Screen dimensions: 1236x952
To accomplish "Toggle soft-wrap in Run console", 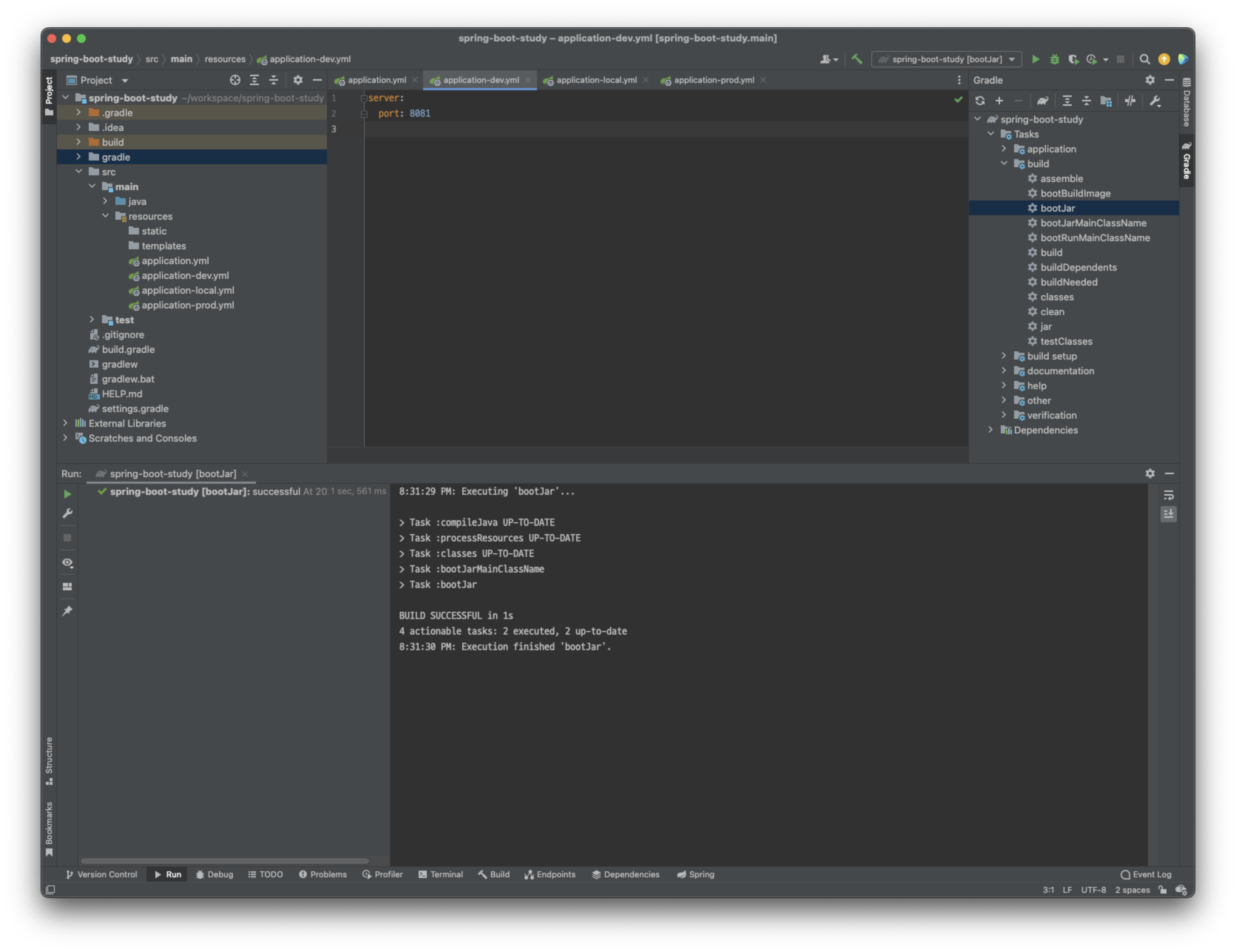I will [x=1169, y=495].
